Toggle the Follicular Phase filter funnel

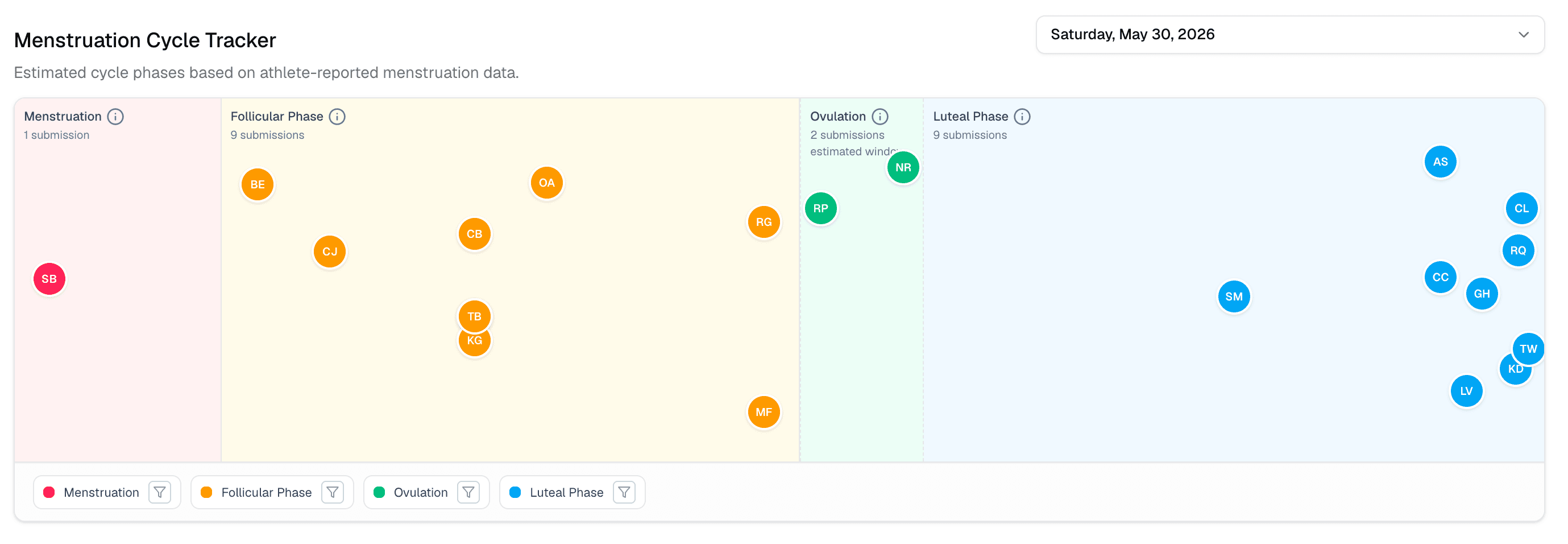point(333,492)
